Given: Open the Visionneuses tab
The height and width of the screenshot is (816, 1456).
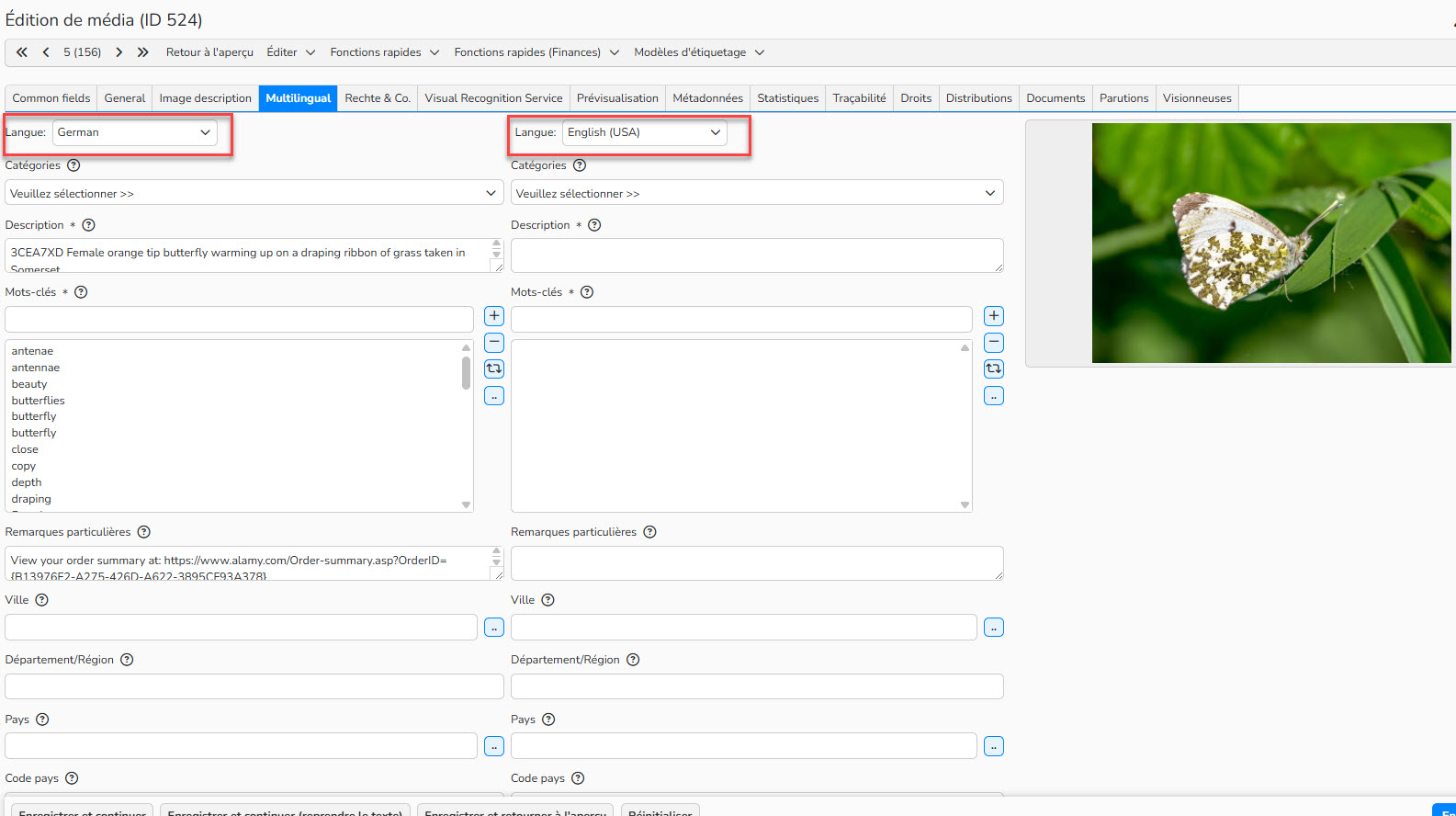Looking at the screenshot, I should 1197,98.
